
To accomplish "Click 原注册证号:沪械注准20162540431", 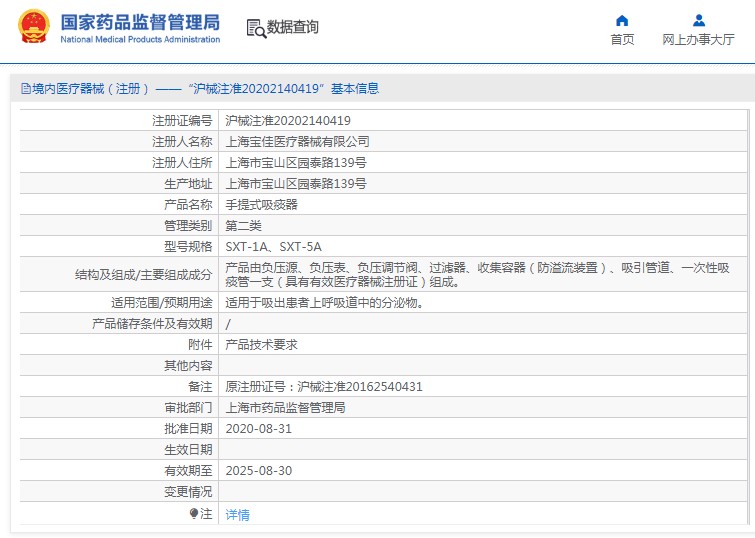I will (324, 387).
